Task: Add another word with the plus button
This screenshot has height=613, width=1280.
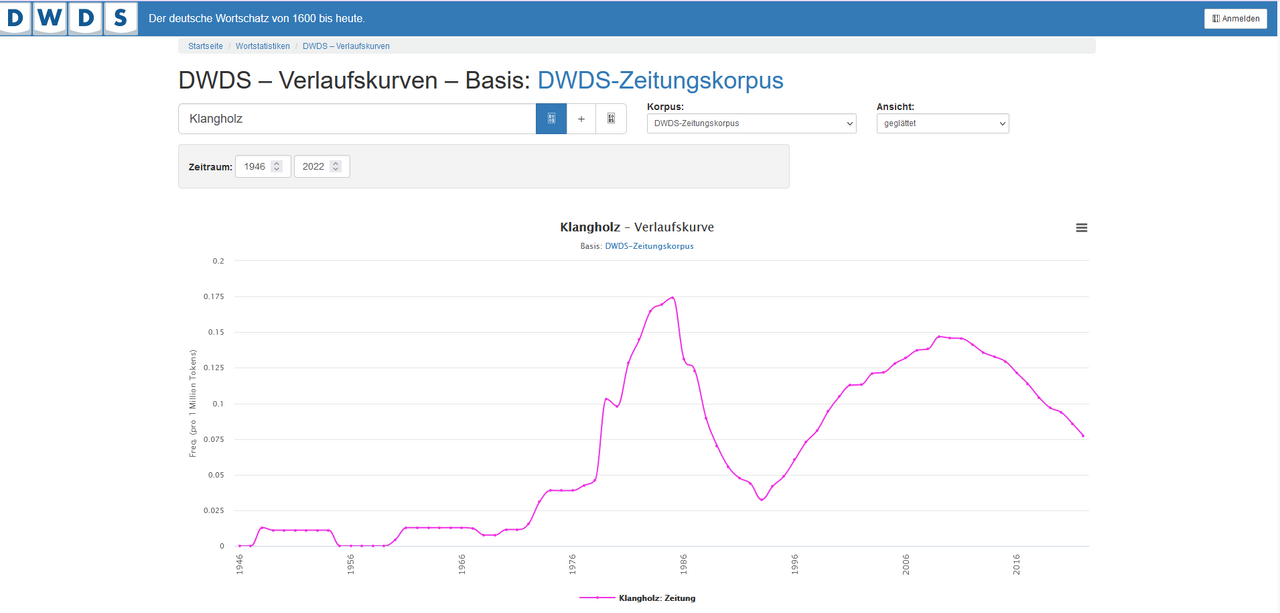Action: [581, 119]
